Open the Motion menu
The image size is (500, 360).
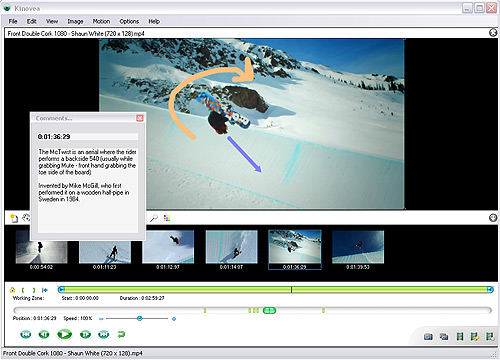[101, 21]
